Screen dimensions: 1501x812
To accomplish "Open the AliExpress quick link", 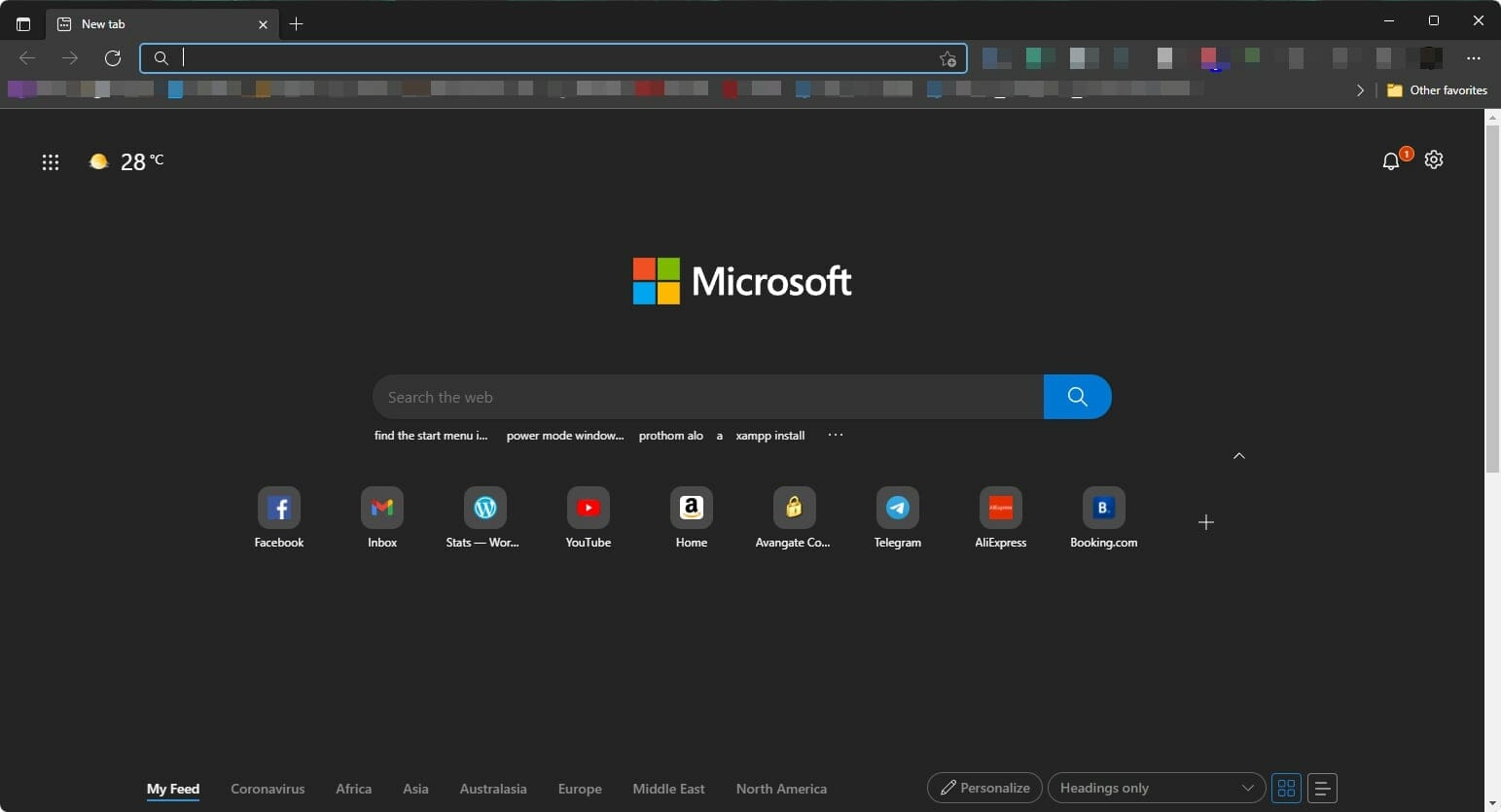I will point(1001,518).
